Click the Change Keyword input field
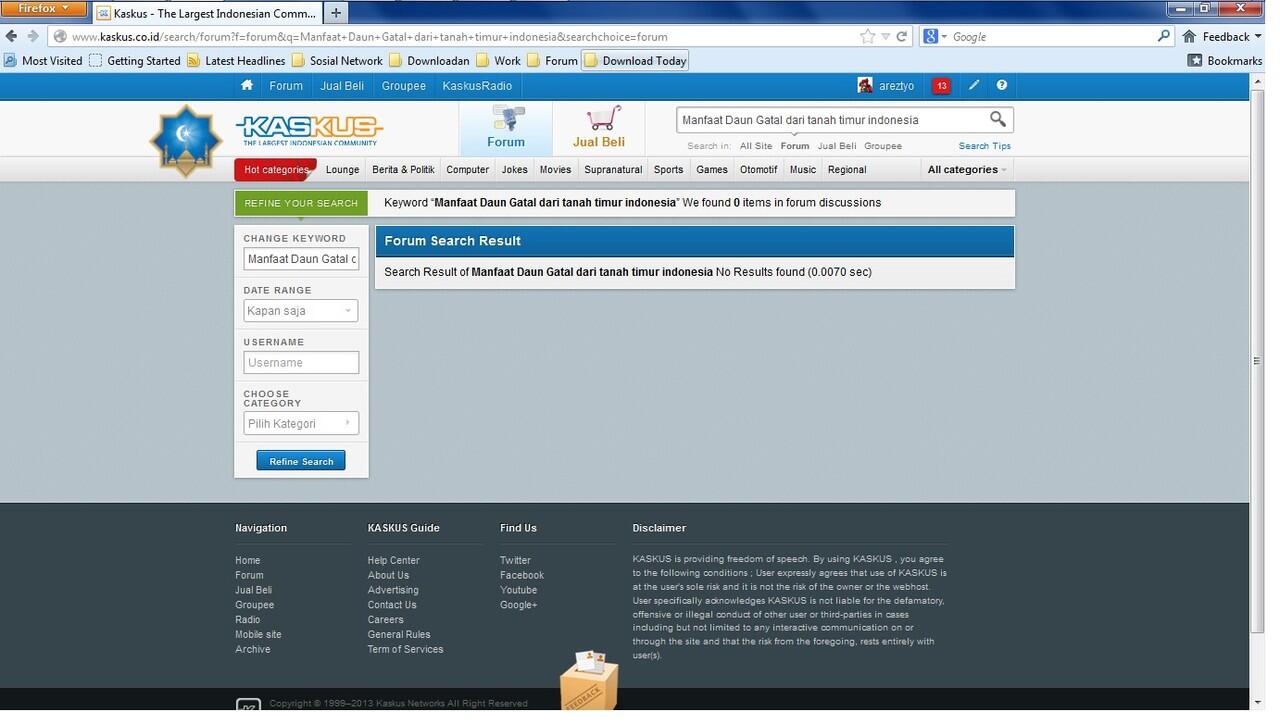 pyautogui.click(x=301, y=259)
